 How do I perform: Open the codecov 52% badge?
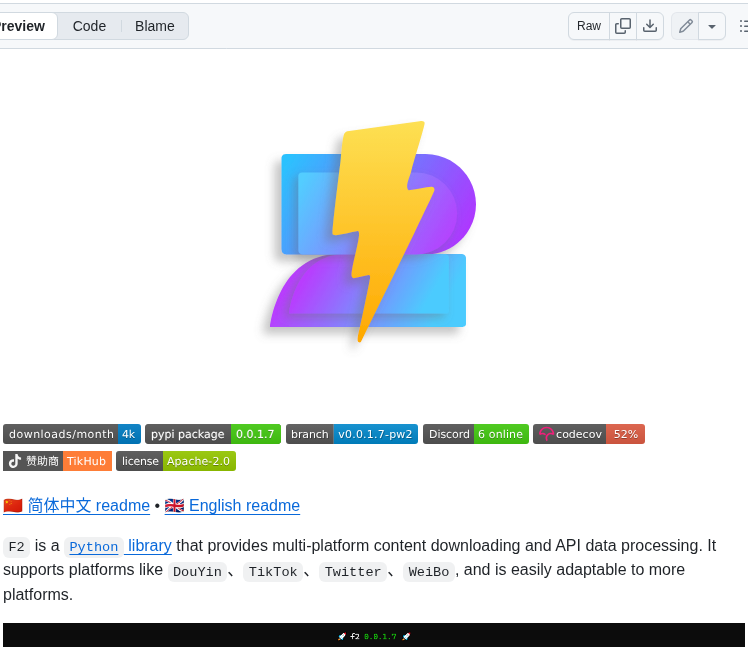(589, 434)
